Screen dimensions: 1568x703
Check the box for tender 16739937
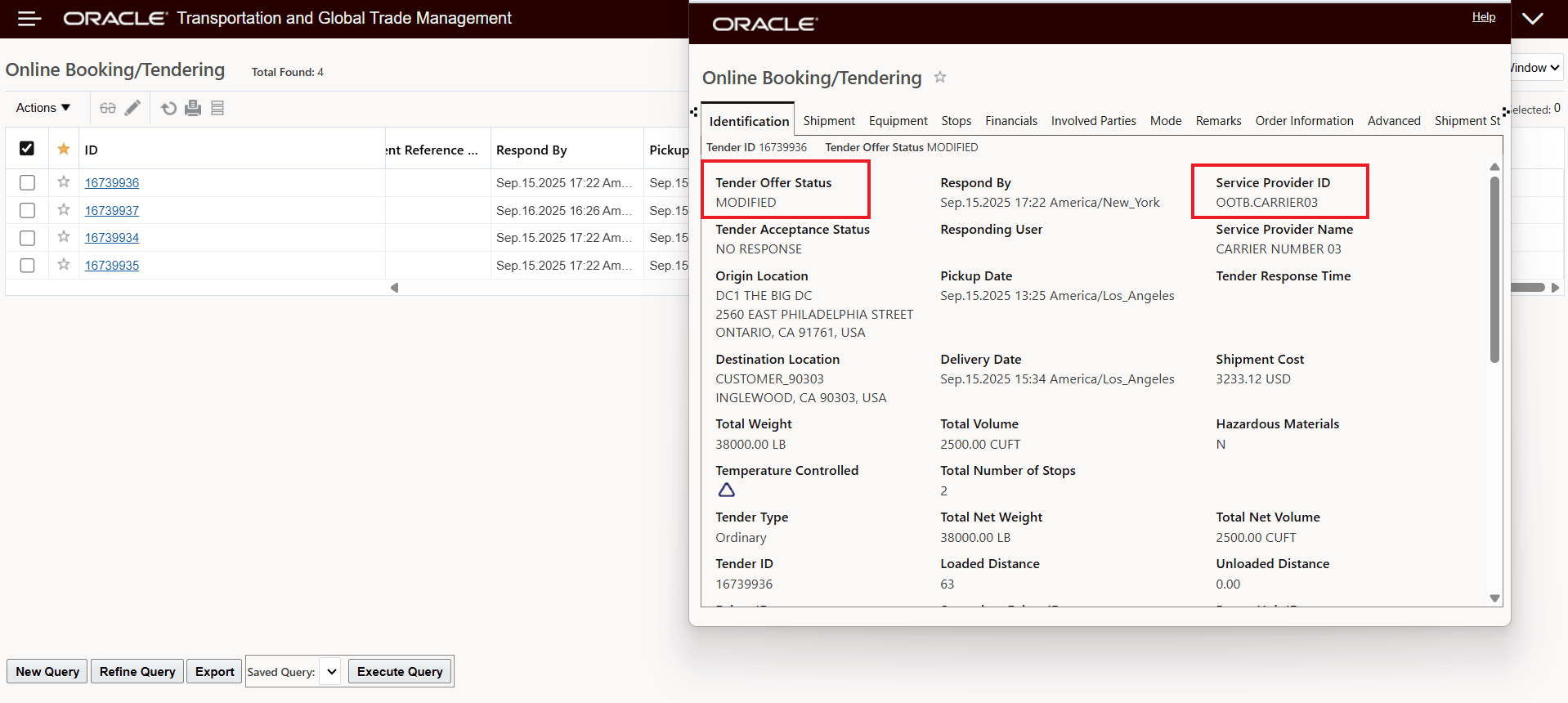(x=27, y=210)
